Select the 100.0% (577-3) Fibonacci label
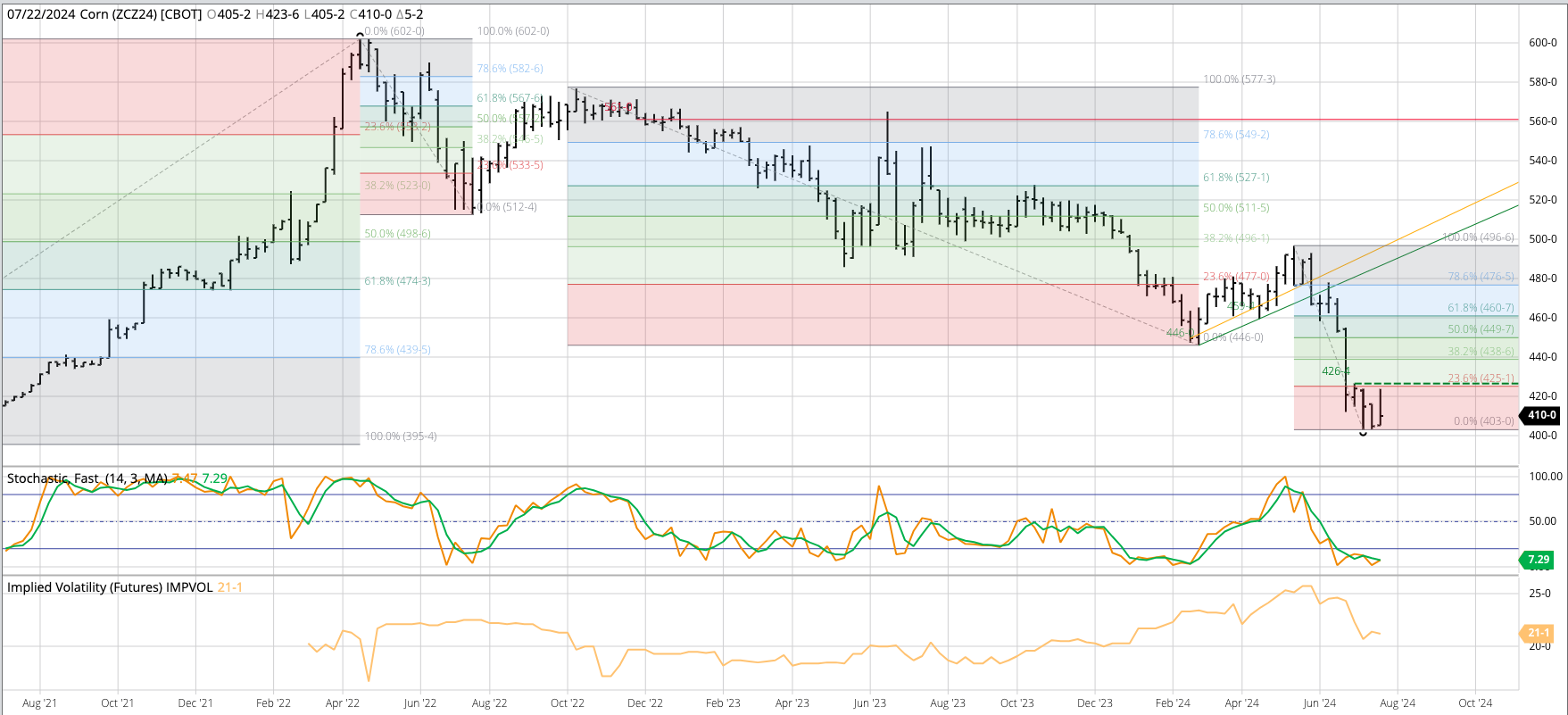The width and height of the screenshot is (1568, 715). [1239, 79]
